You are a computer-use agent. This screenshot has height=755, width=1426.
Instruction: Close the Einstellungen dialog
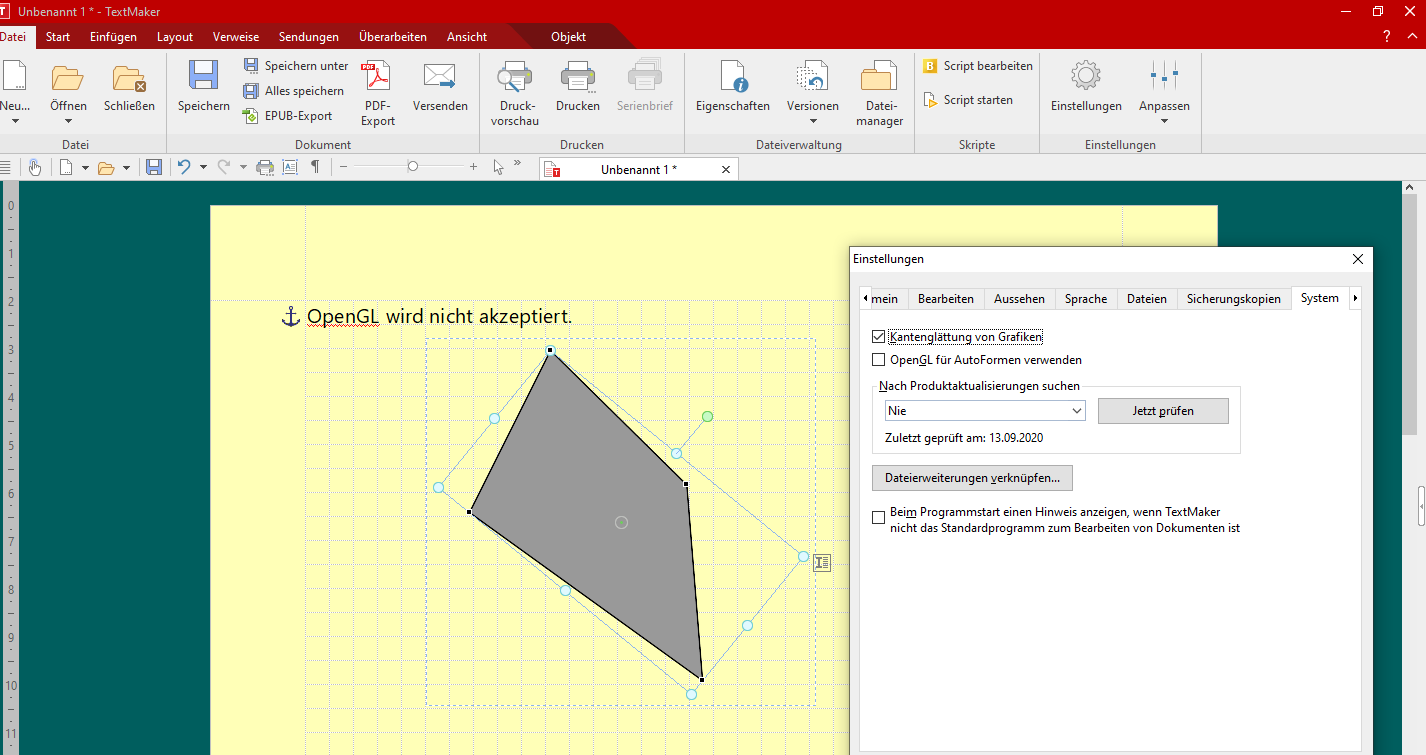[1357, 259]
